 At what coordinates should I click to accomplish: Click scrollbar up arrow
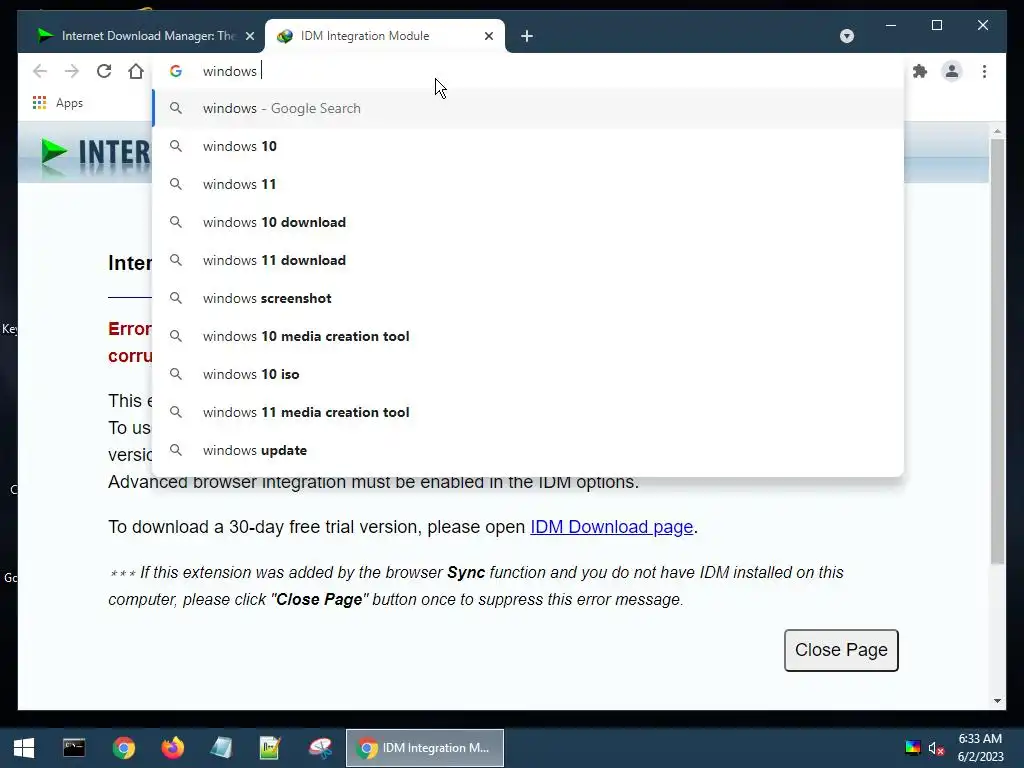tap(997, 131)
